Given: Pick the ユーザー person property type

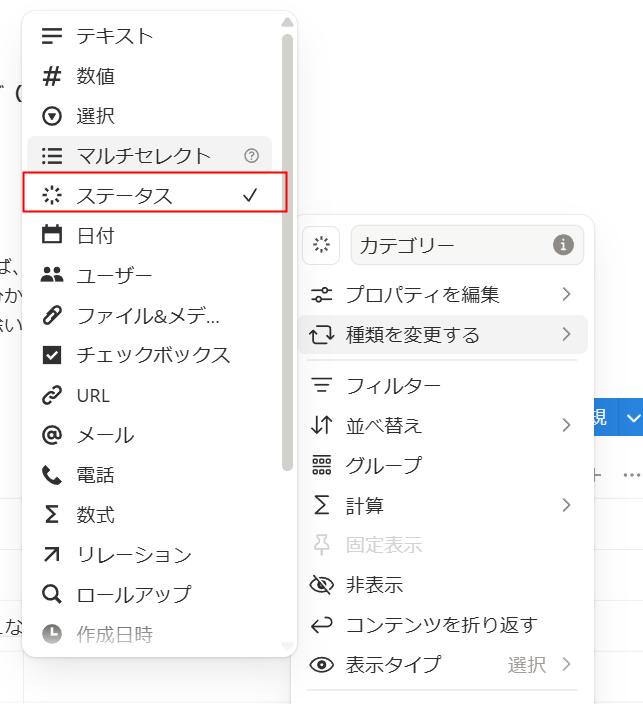Looking at the screenshot, I should 114,275.
